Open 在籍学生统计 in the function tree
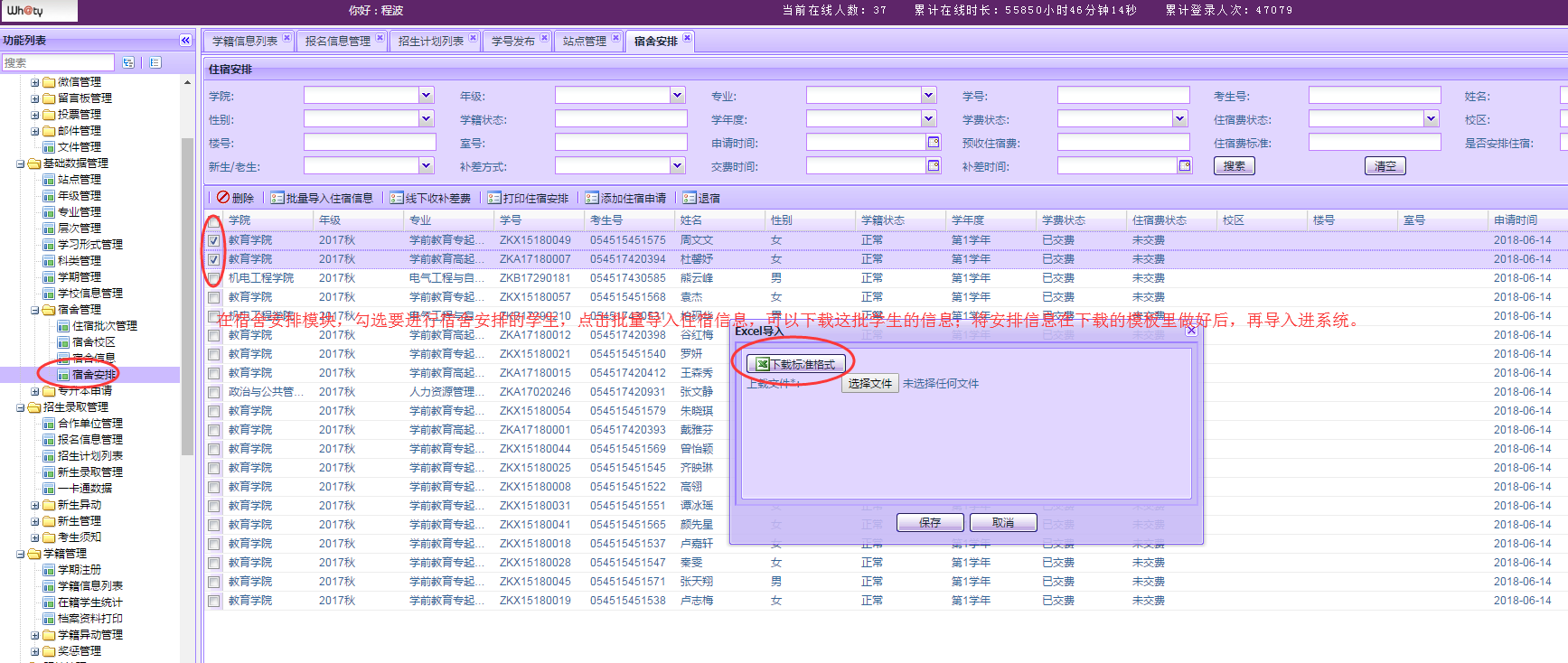The height and width of the screenshot is (663, 1568). point(90,602)
